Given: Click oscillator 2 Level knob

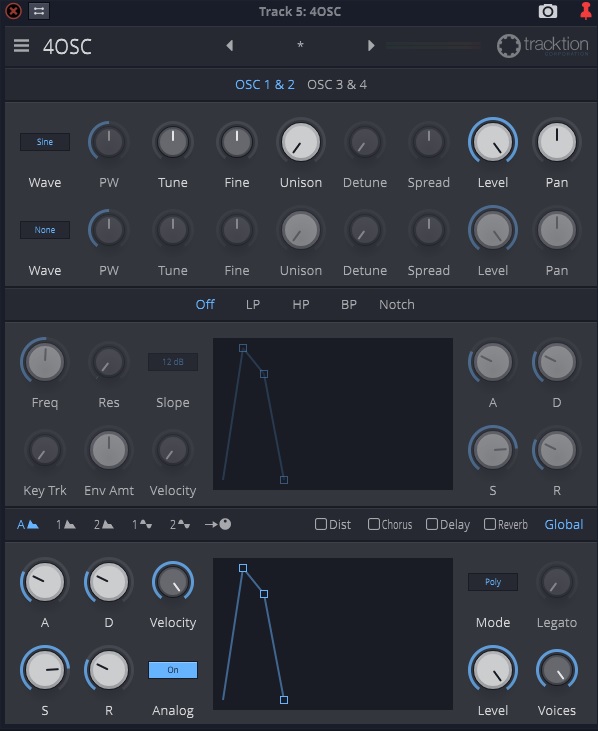Looking at the screenshot, I should click(x=493, y=230).
